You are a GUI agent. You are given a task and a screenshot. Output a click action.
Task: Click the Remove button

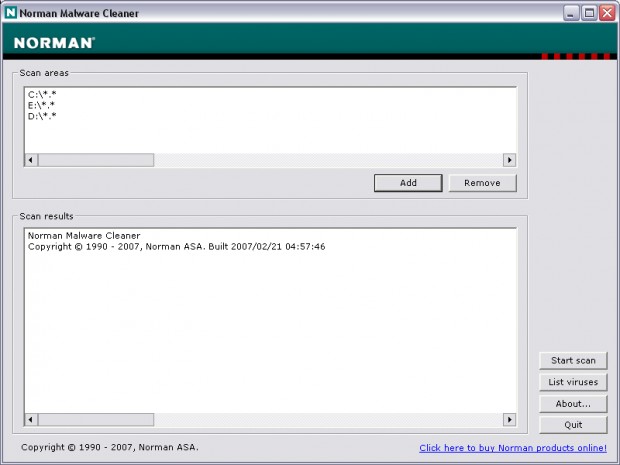click(x=482, y=183)
